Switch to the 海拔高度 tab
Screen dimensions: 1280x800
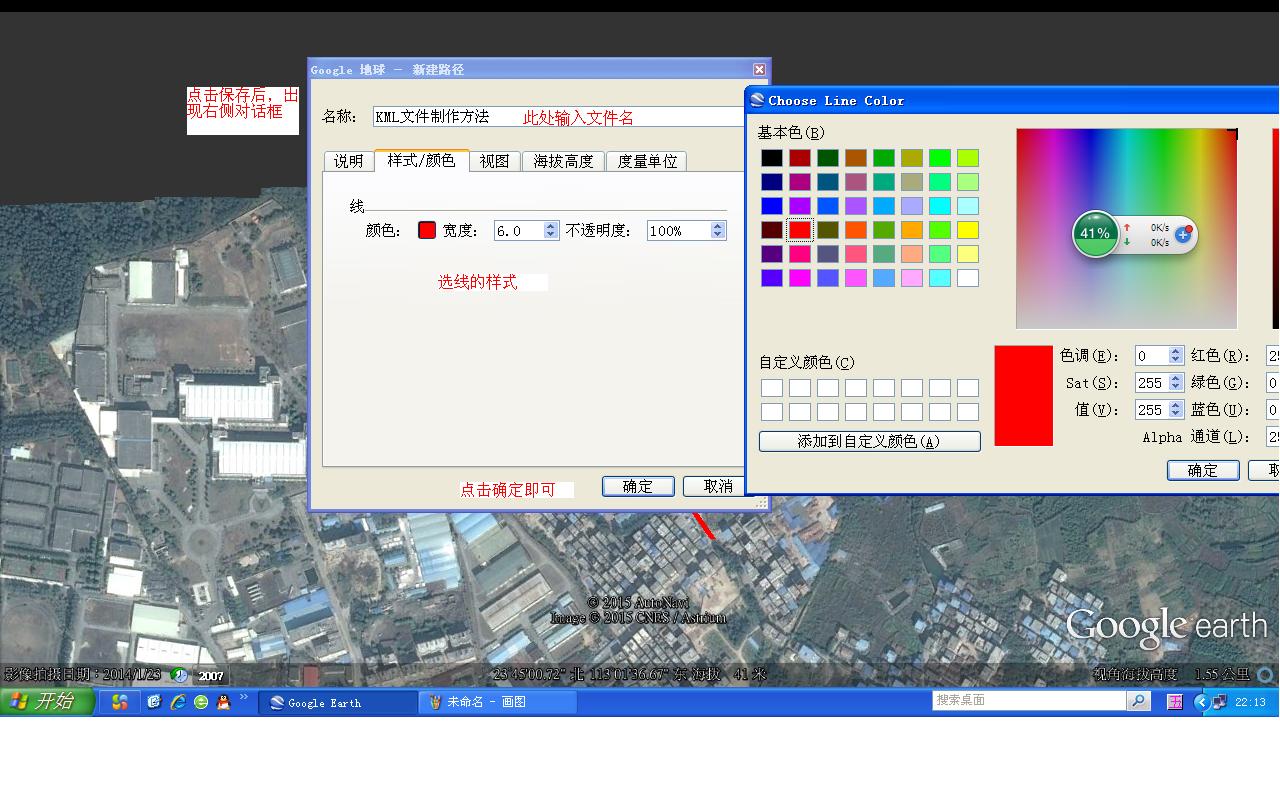coord(563,161)
